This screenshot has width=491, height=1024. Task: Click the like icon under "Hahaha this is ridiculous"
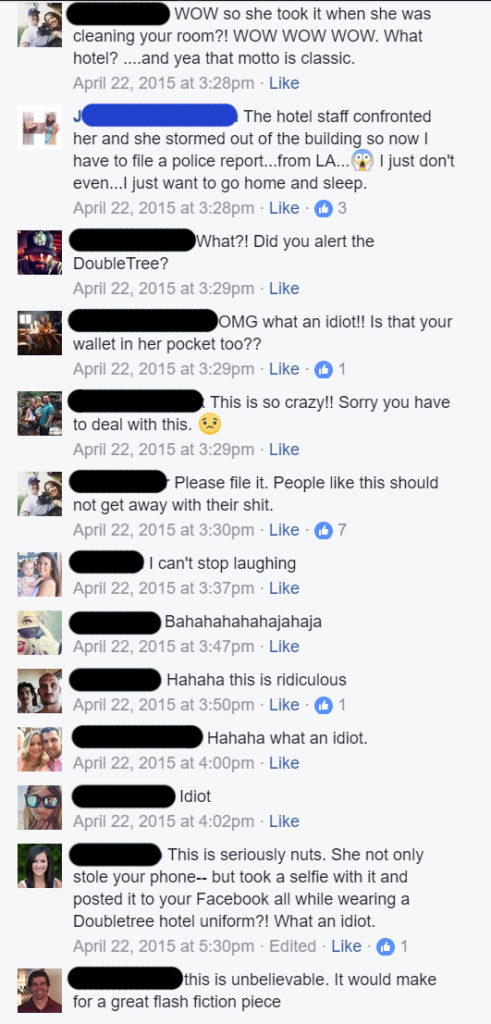(x=324, y=705)
